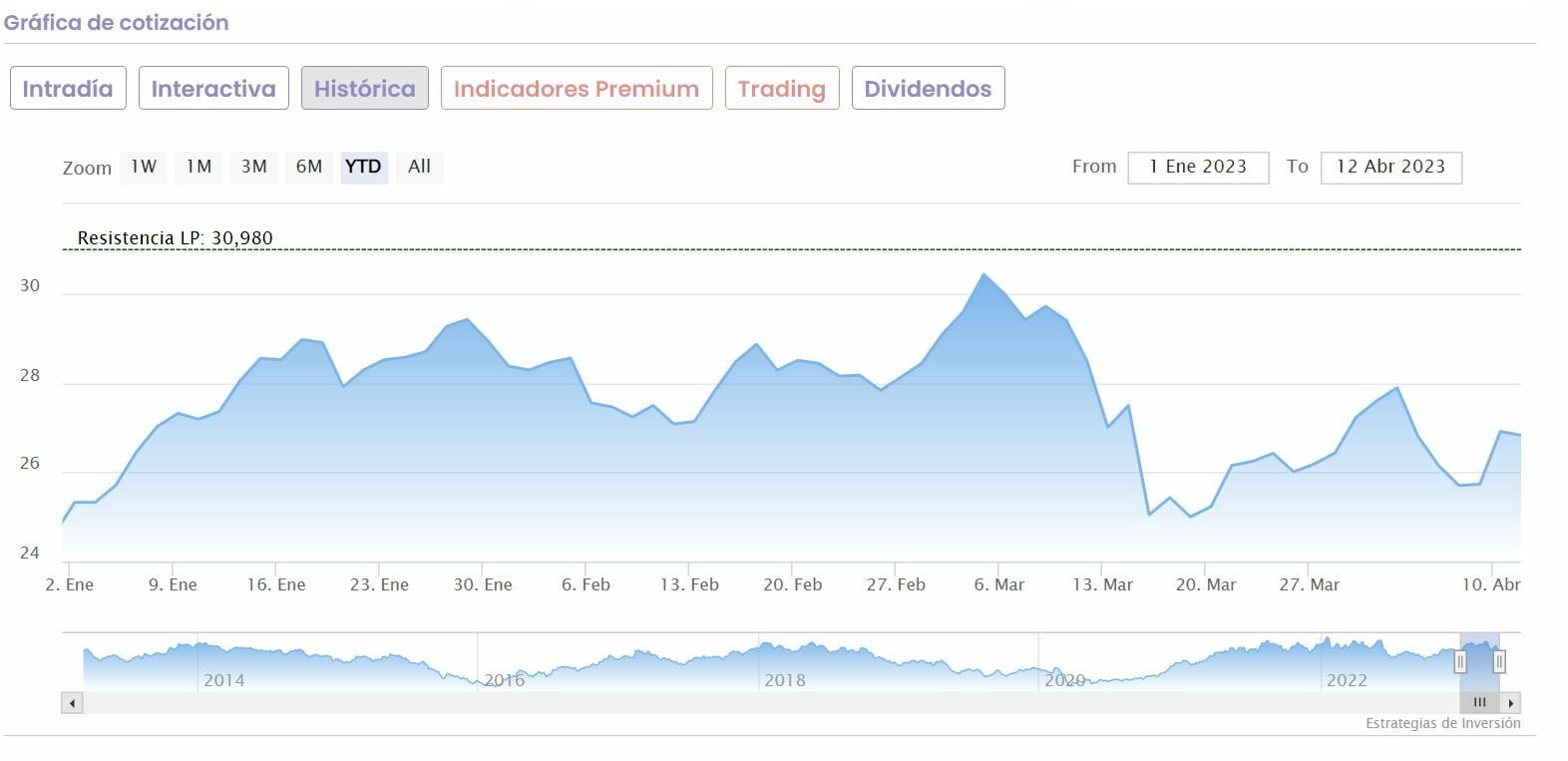Select the YTD zoom button
This screenshot has width=1568, height=761.
[x=363, y=167]
